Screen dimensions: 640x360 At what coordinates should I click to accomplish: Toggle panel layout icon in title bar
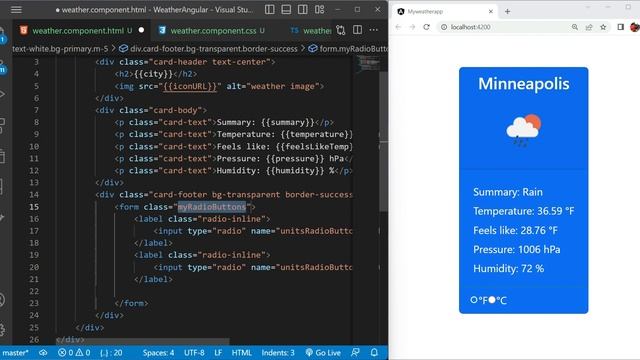click(286, 9)
